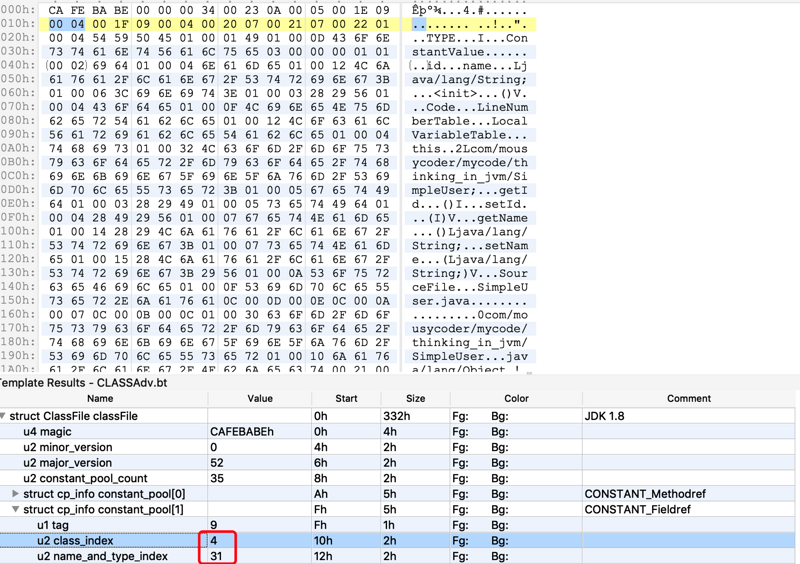Image resolution: width=800 pixels, height=564 pixels.
Task: Click the Color column header
Action: [516, 399]
